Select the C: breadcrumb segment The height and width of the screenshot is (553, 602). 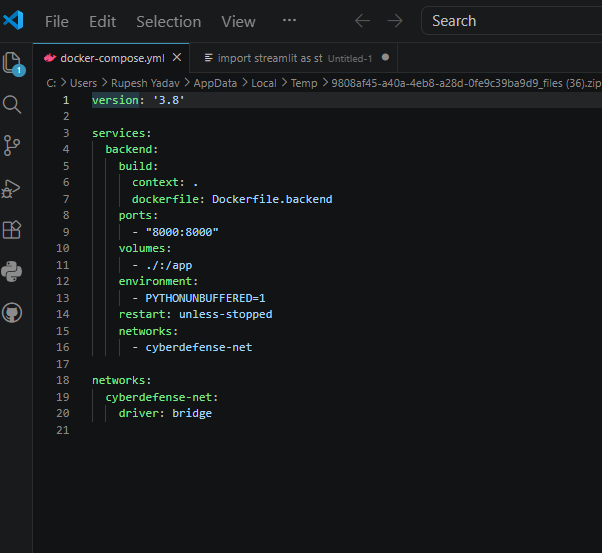pyautogui.click(x=51, y=83)
